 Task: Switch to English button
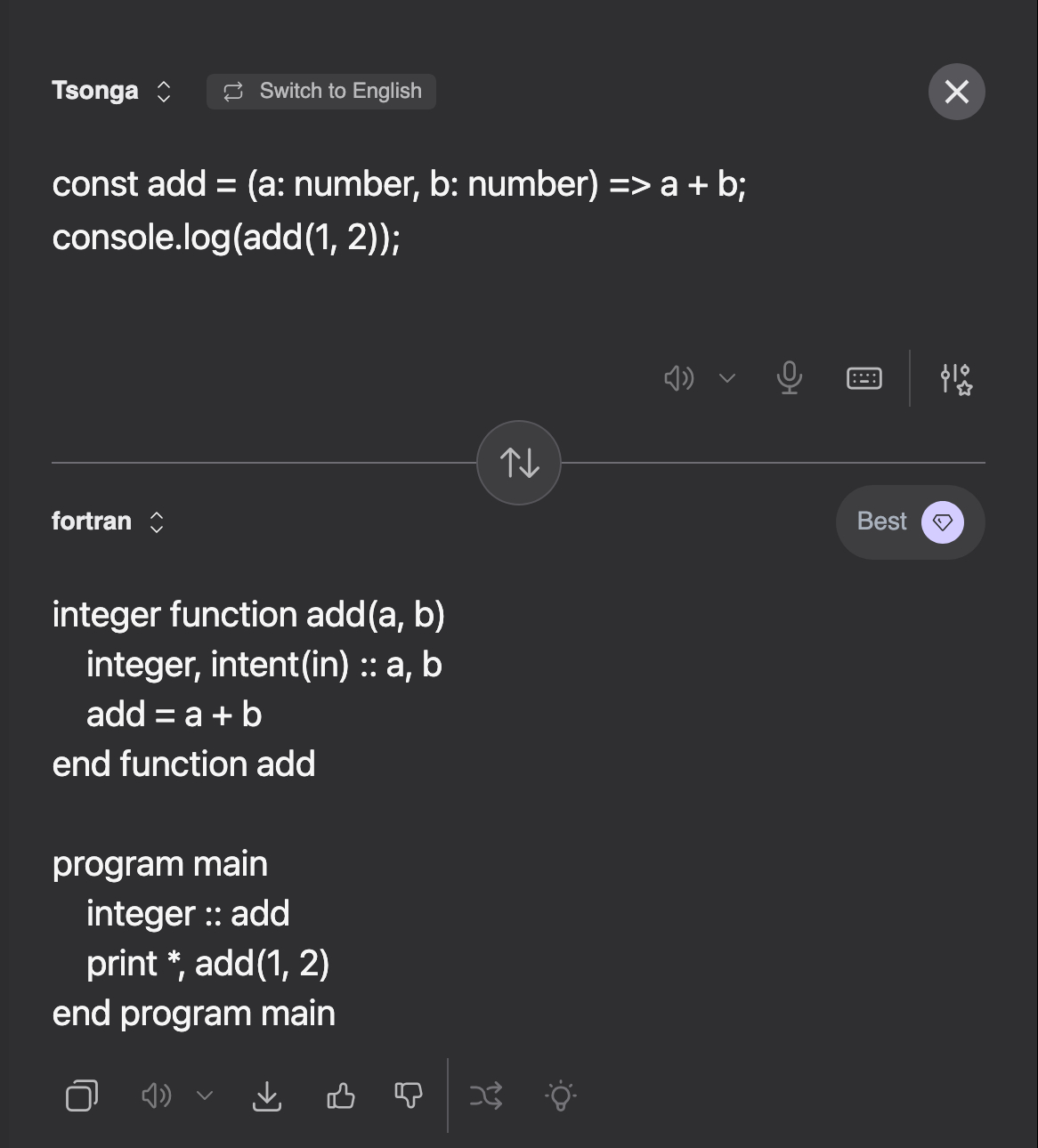click(321, 92)
